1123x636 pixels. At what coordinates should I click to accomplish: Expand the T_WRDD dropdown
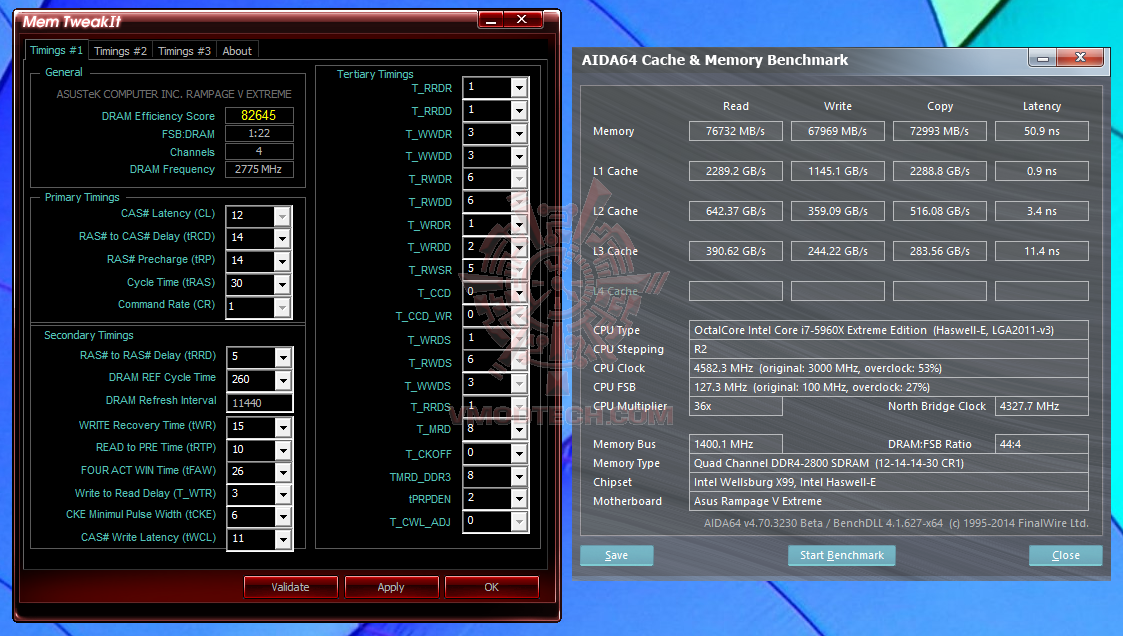coord(519,247)
